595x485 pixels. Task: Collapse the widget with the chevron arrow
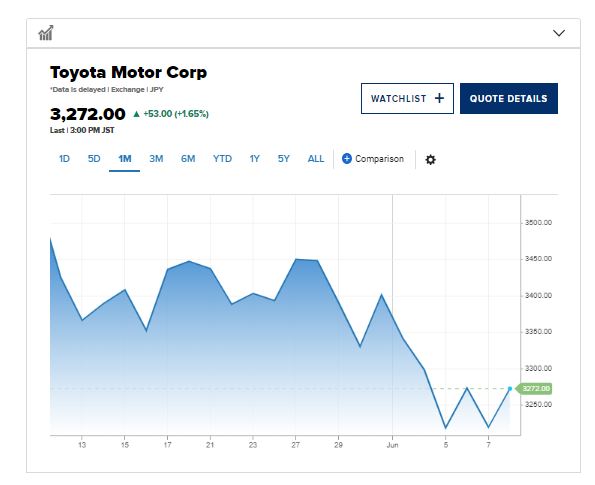tap(559, 33)
